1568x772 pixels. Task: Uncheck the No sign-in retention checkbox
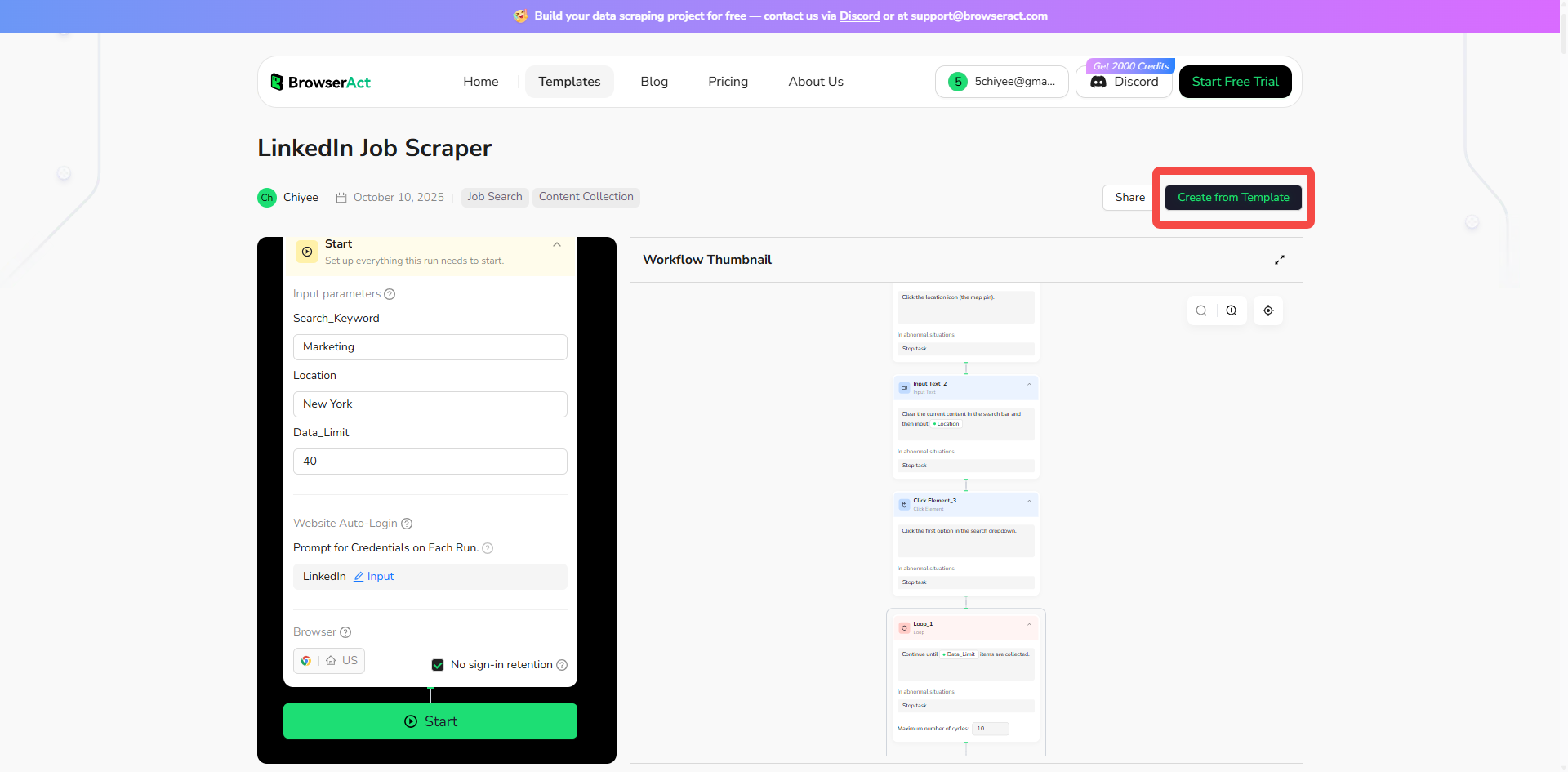point(438,665)
